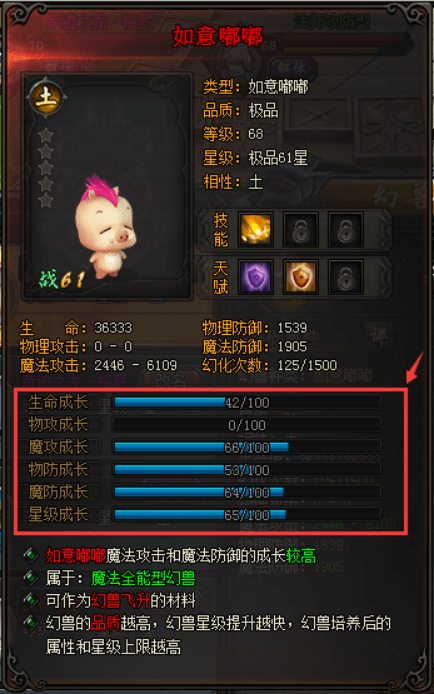The height and width of the screenshot is (694, 434).
Task: Click the 生命成长 progress bar
Action: click(247, 402)
